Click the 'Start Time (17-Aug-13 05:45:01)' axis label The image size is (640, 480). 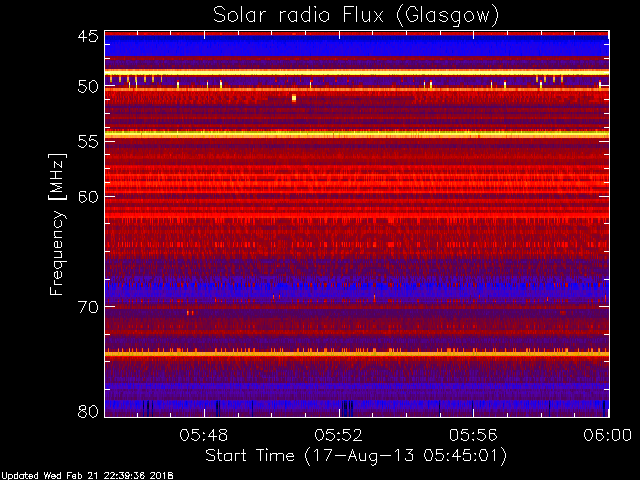click(x=356, y=455)
